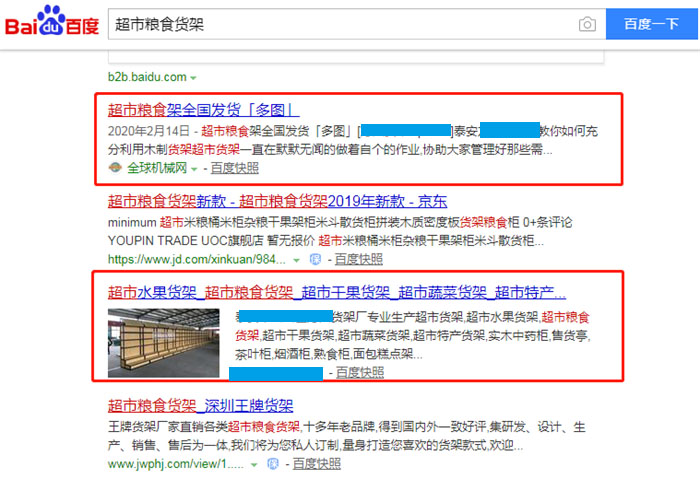Click the 百度一下 search button
This screenshot has width=700, height=479.
pos(651,24)
